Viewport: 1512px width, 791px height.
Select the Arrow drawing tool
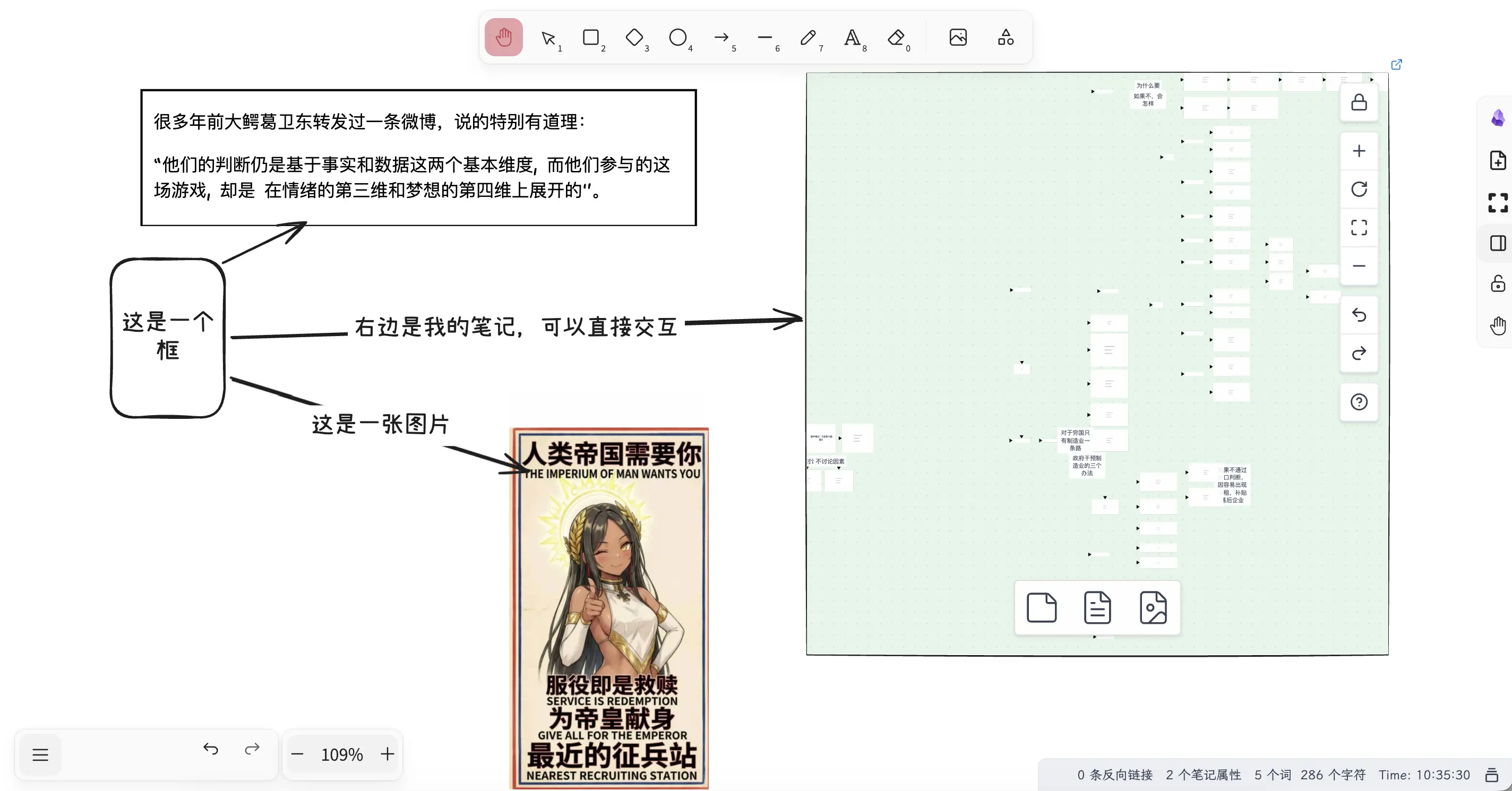point(721,38)
